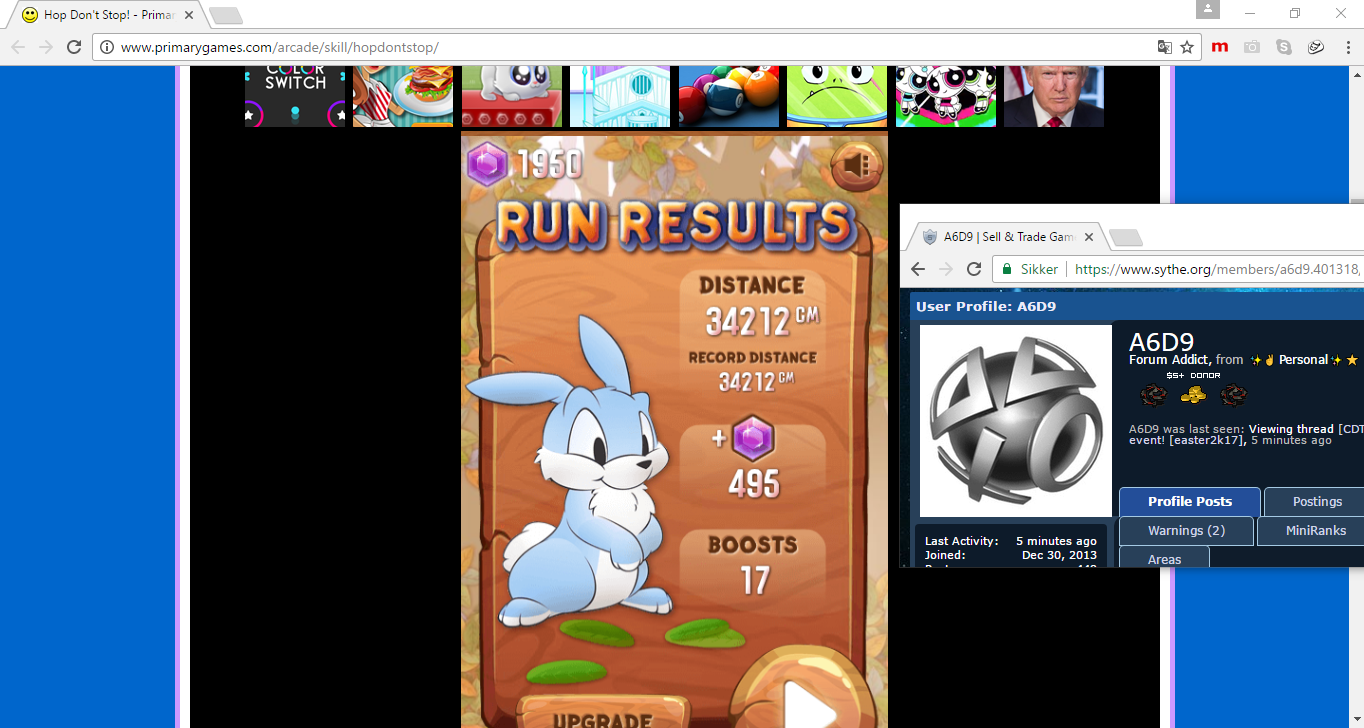
Task: Click the gold coins donor badge
Action: tap(1193, 396)
